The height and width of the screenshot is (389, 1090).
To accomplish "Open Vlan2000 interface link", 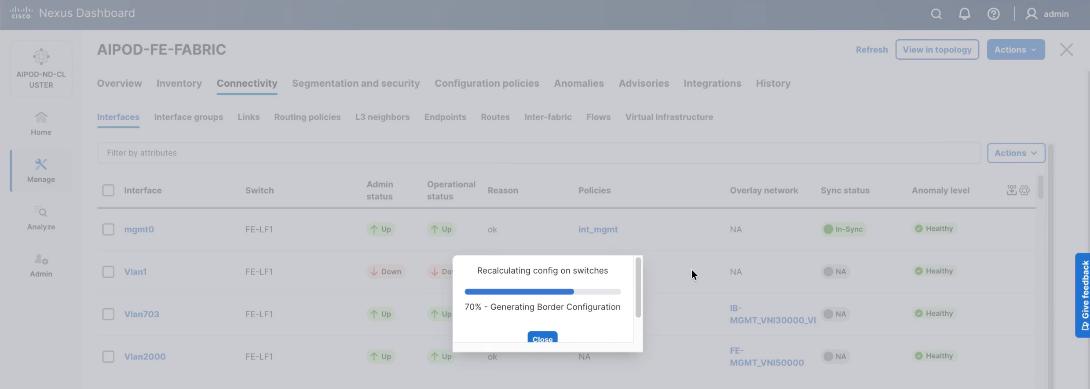I will pyautogui.click(x=145, y=356).
